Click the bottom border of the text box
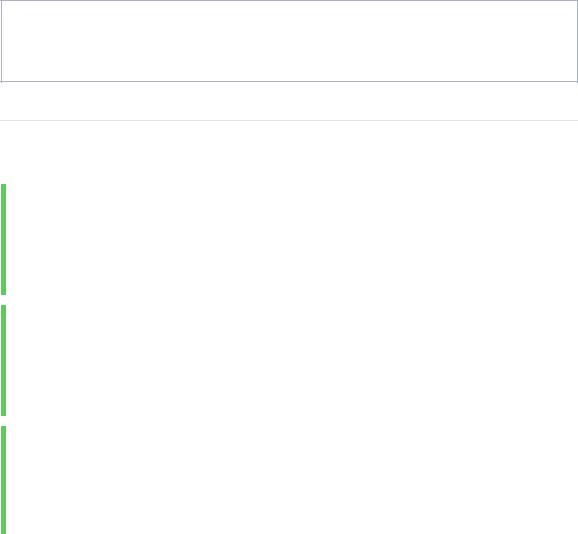 pyautogui.click(x=289, y=81)
